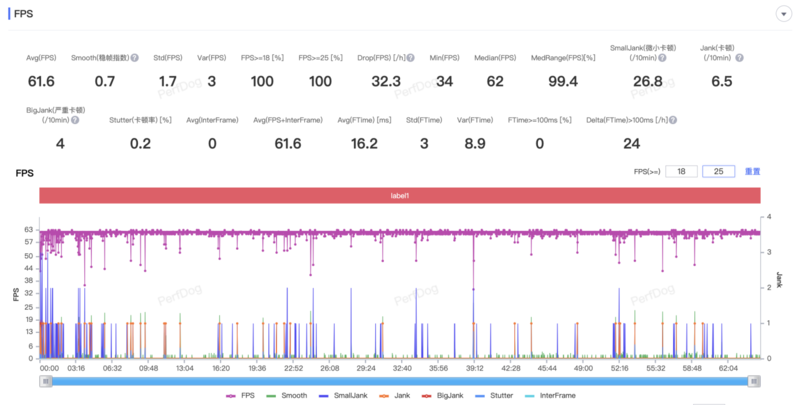The width and height of the screenshot is (800, 405).
Task: Click the right handle of time range slider
Action: point(754,380)
